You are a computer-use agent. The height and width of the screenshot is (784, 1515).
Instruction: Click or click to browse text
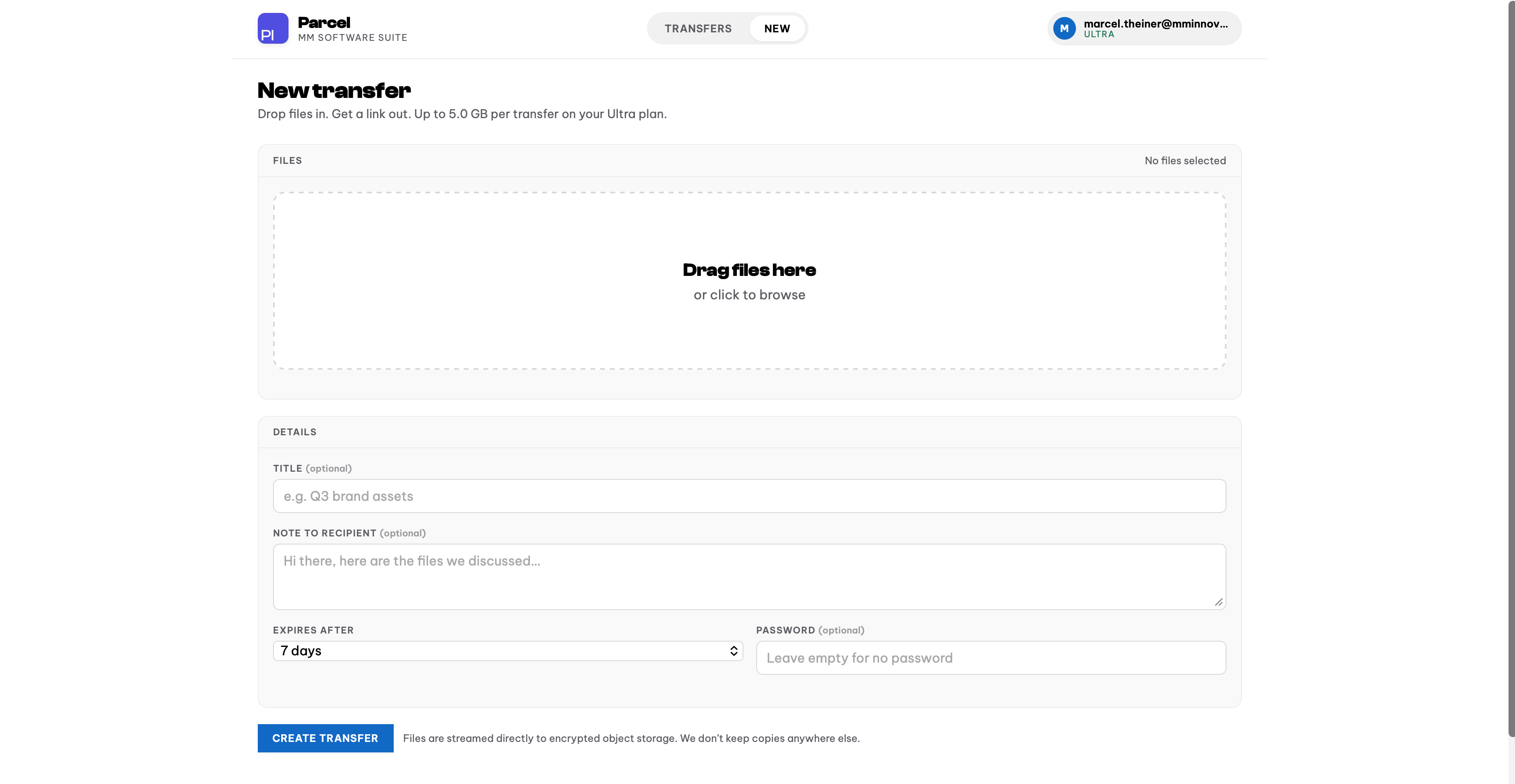click(x=749, y=295)
